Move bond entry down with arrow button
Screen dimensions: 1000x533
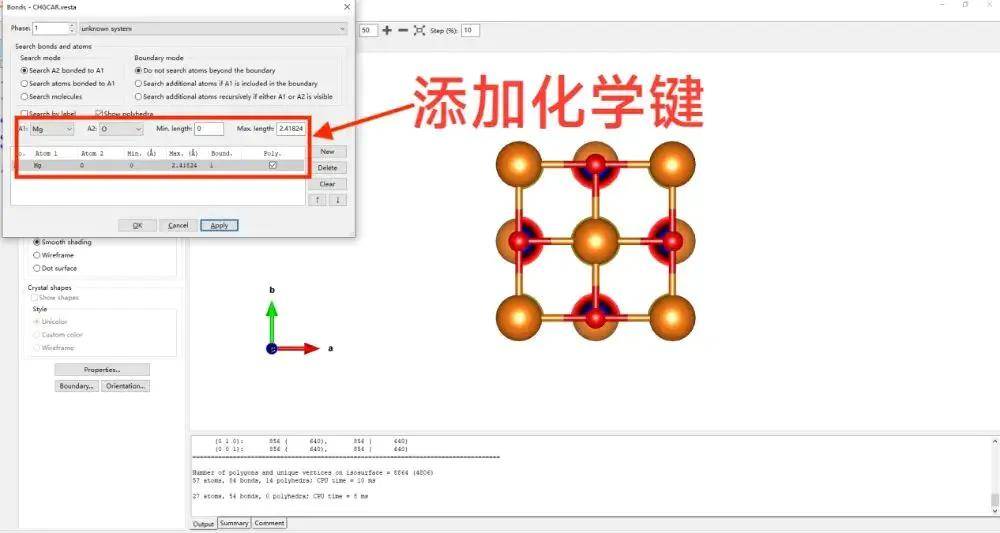coord(338,200)
